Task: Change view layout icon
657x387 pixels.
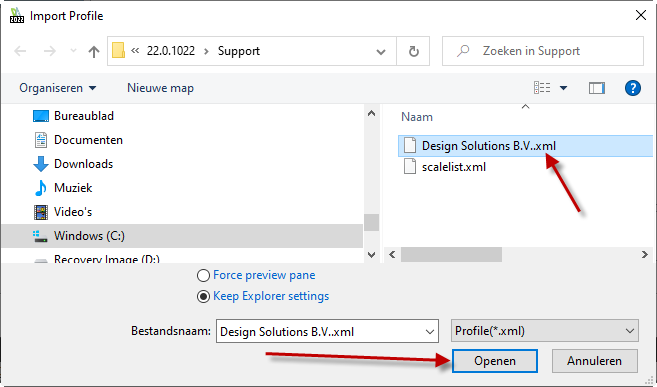Action: tap(542, 88)
